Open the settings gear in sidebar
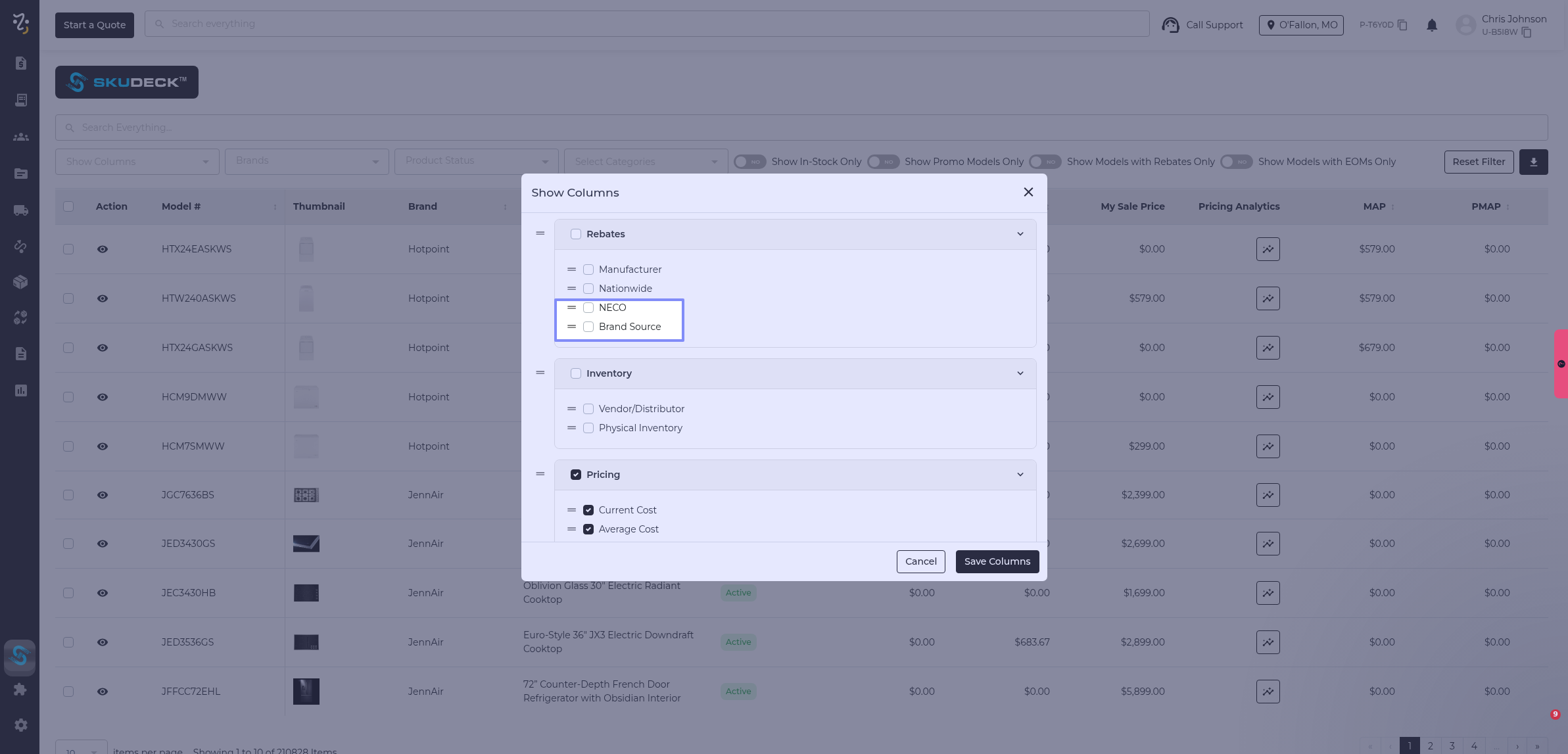The width and height of the screenshot is (1568, 754). (x=20, y=724)
